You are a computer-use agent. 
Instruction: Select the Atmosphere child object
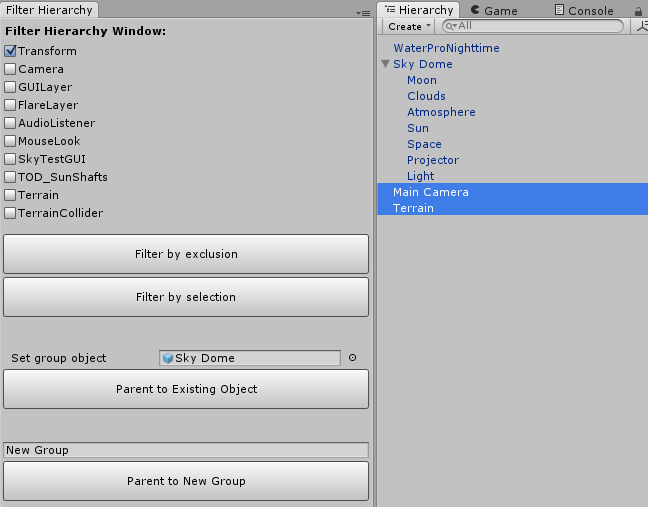(x=441, y=112)
